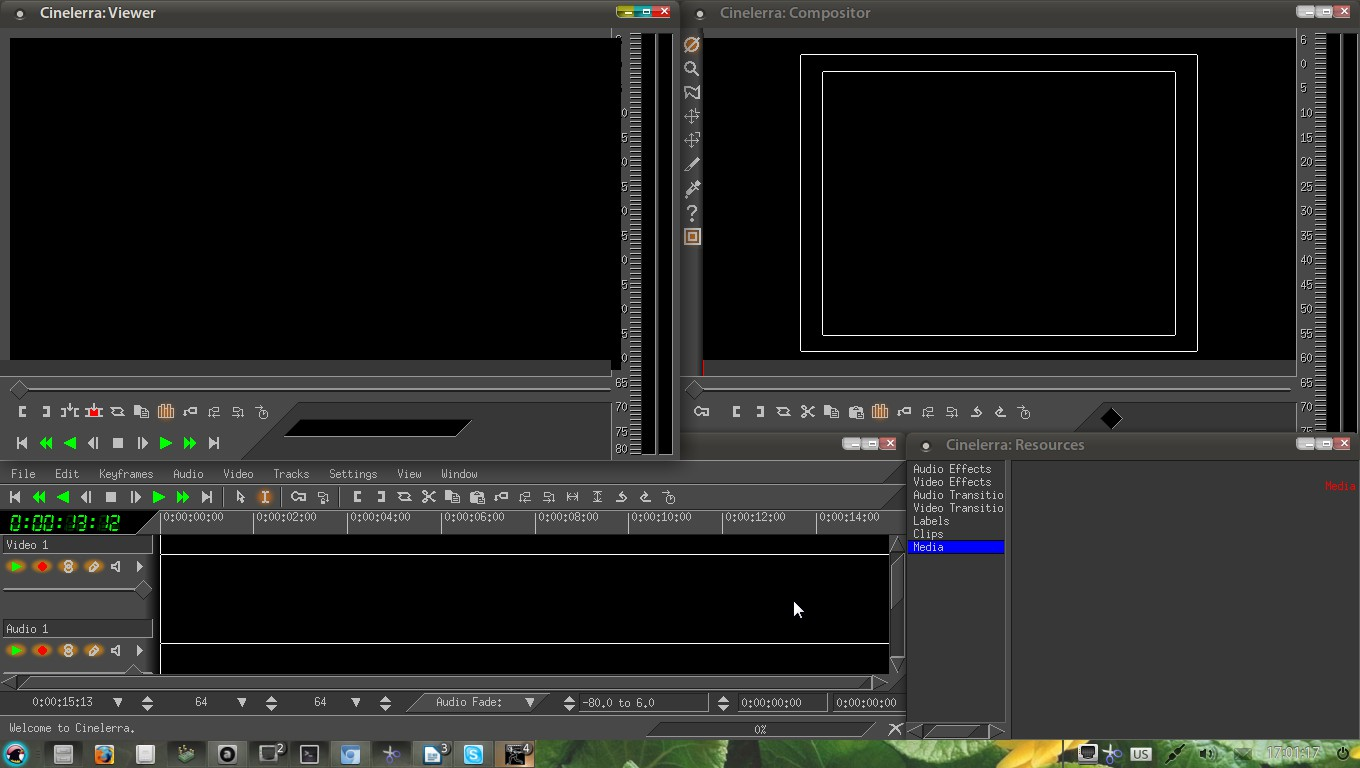Toggle play track on Video 1
Image resolution: width=1360 pixels, height=768 pixels.
pos(16,567)
